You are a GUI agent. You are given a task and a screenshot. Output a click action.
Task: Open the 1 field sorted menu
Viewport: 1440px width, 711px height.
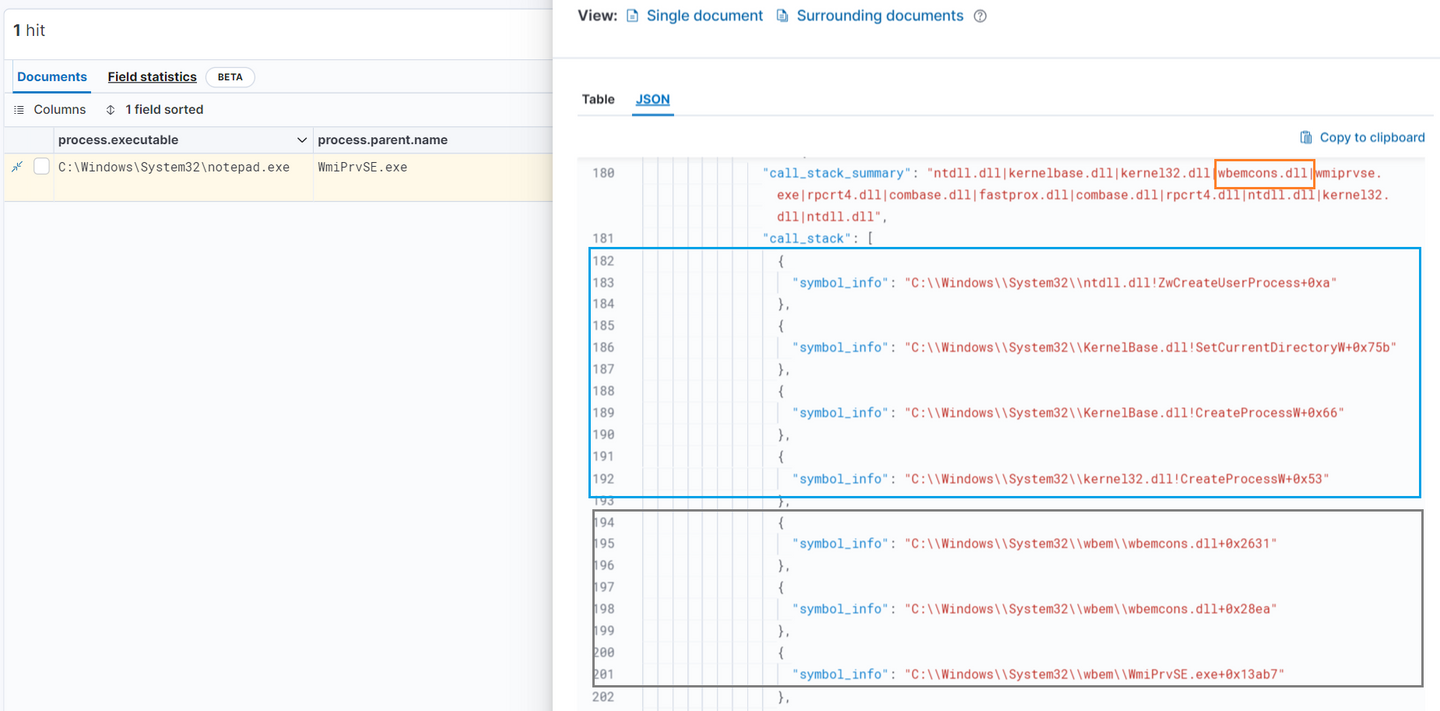[164, 110]
